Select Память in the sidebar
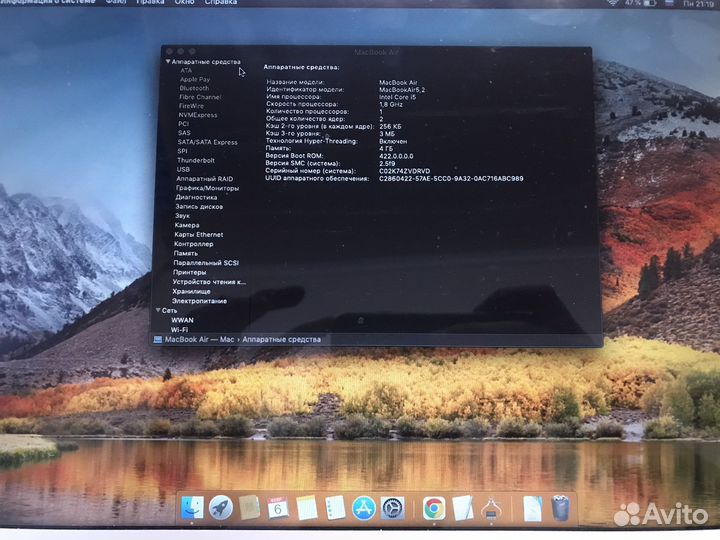The width and height of the screenshot is (720, 540). pyautogui.click(x=186, y=253)
